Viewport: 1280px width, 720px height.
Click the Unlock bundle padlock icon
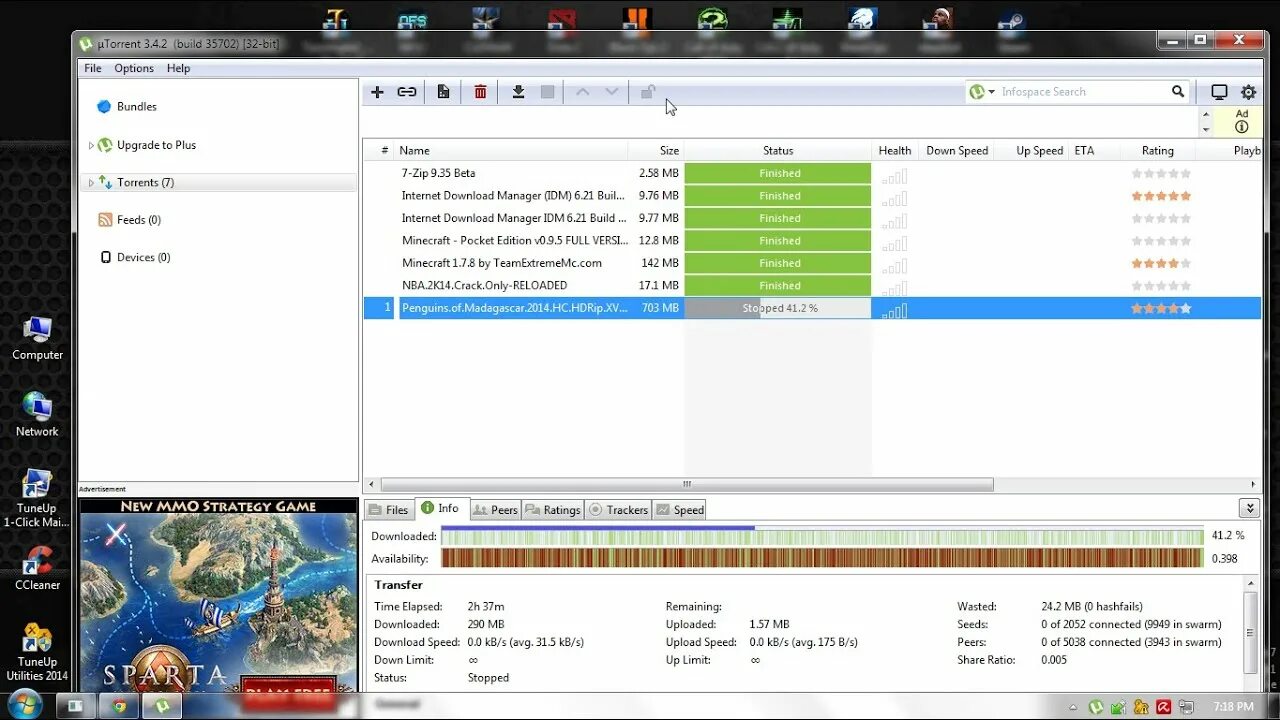click(648, 92)
